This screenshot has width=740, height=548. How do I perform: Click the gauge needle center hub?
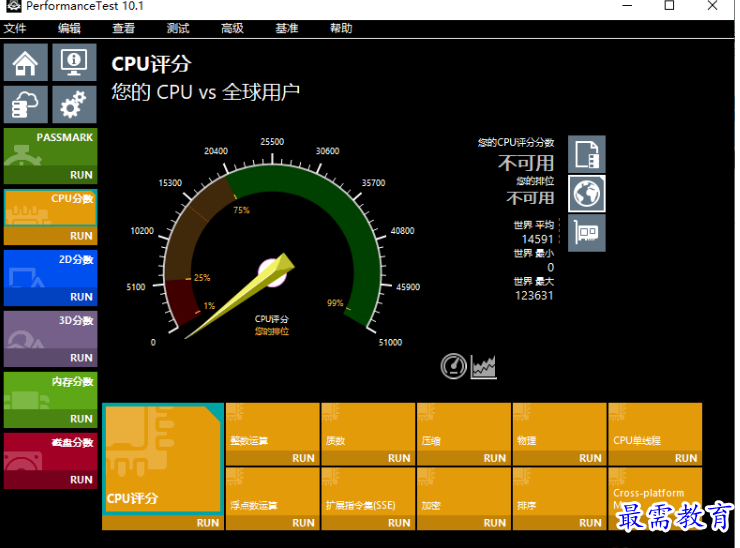coord(273,272)
